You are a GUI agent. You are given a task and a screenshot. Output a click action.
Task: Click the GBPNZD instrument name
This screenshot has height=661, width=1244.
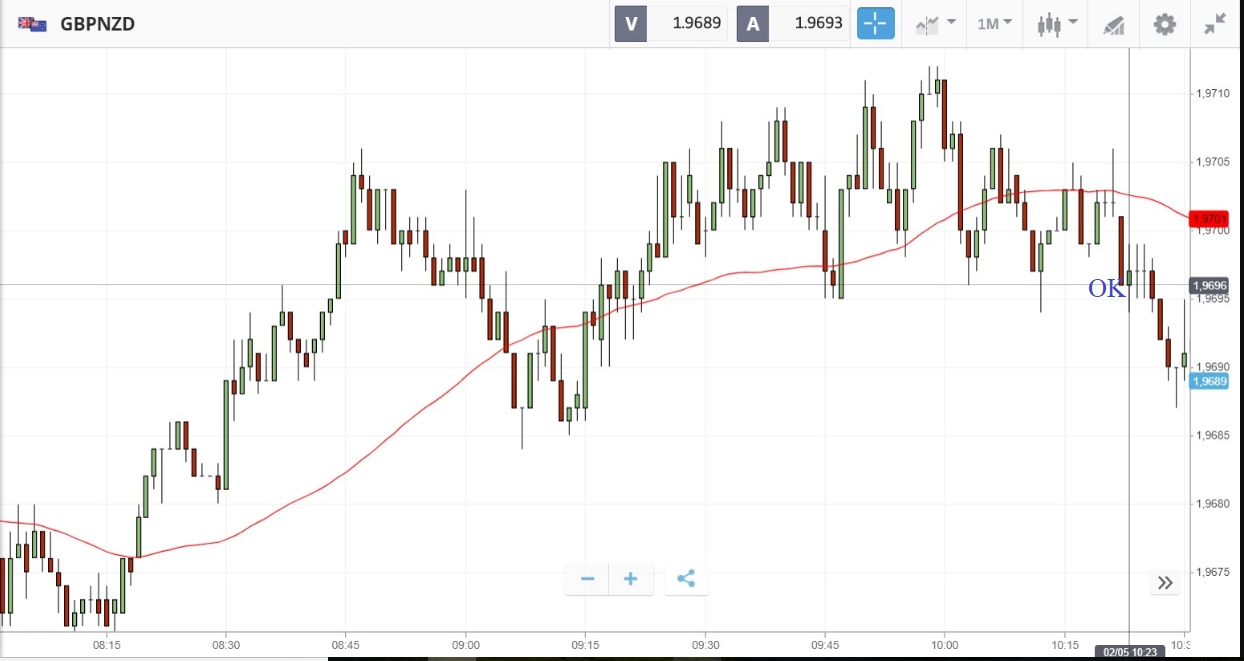click(97, 24)
